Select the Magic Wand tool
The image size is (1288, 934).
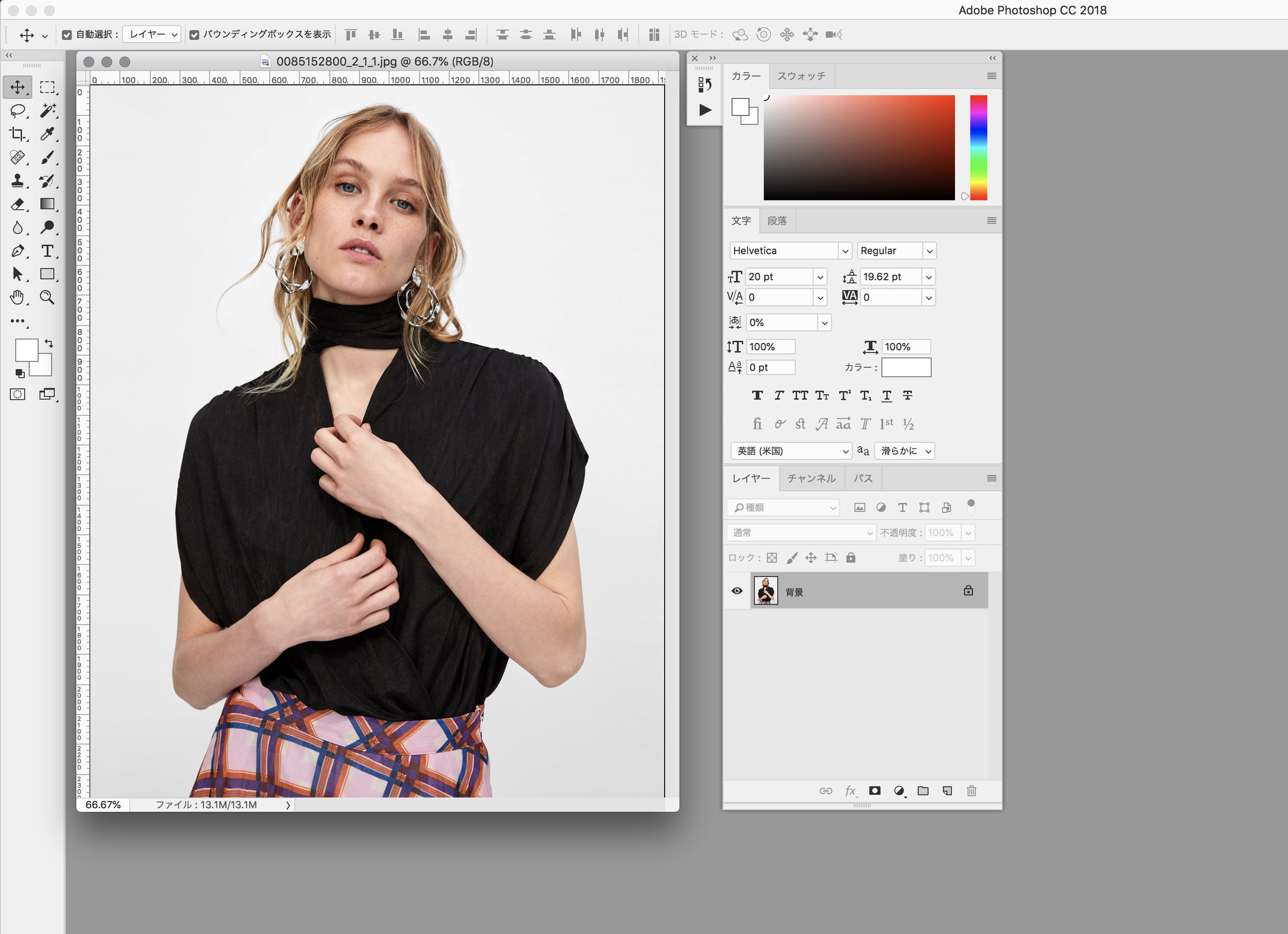47,110
